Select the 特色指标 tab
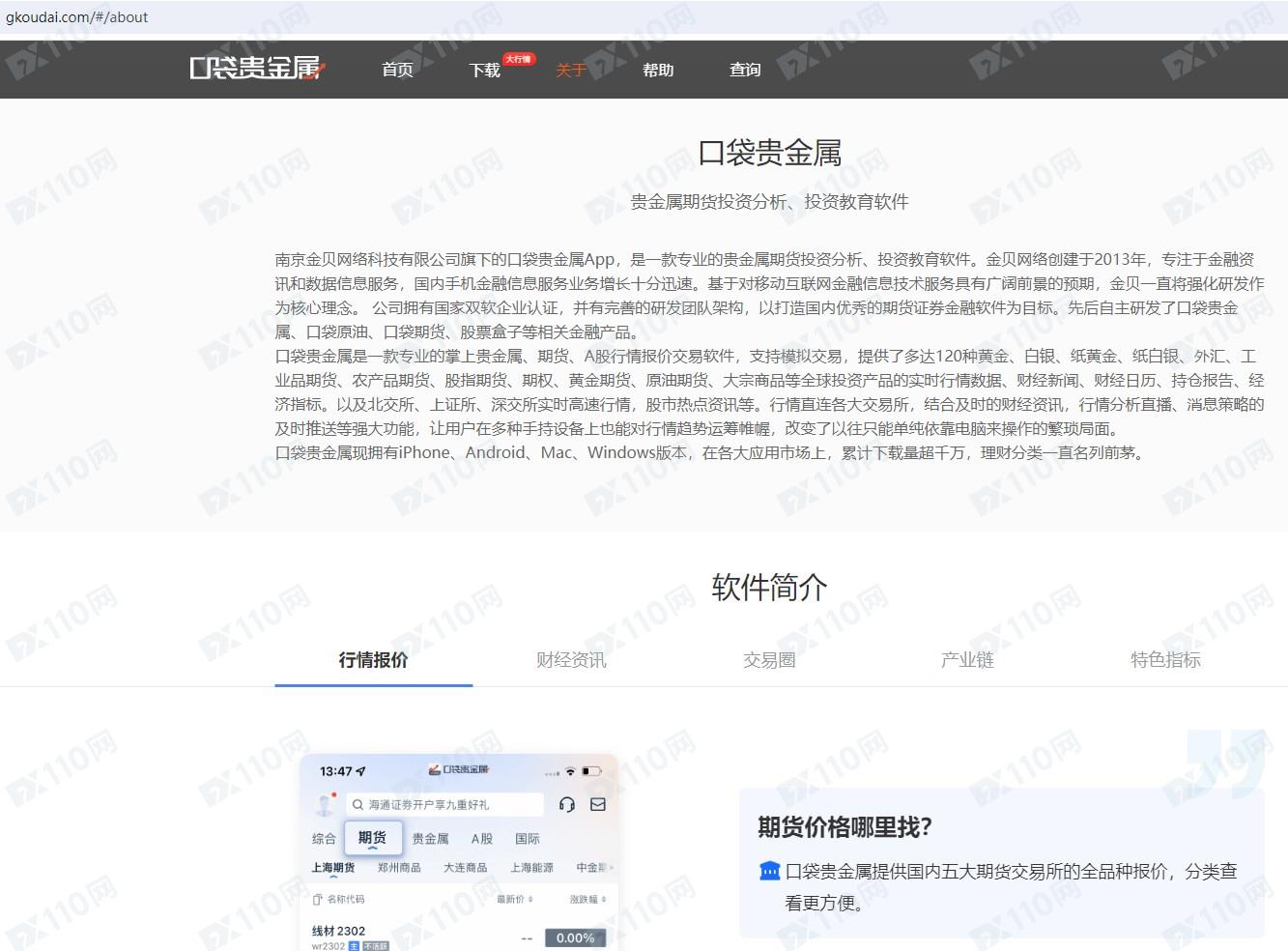This screenshot has height=951, width=1288. click(x=1165, y=660)
